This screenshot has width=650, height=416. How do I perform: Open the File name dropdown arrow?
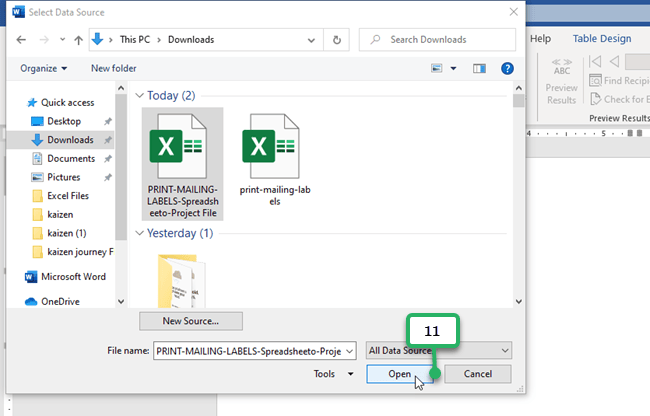pyautogui.click(x=350, y=351)
